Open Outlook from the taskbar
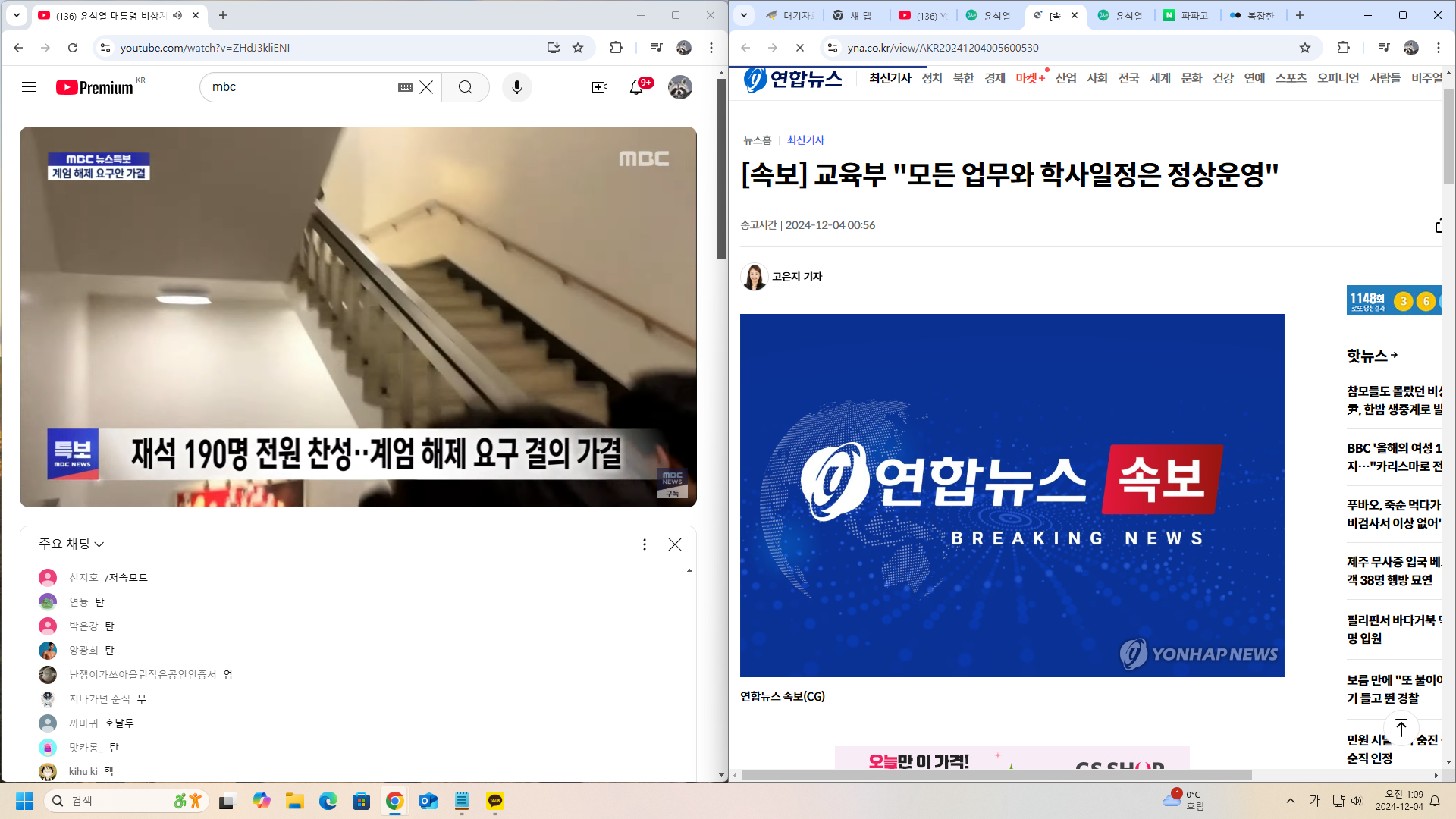 click(x=428, y=801)
